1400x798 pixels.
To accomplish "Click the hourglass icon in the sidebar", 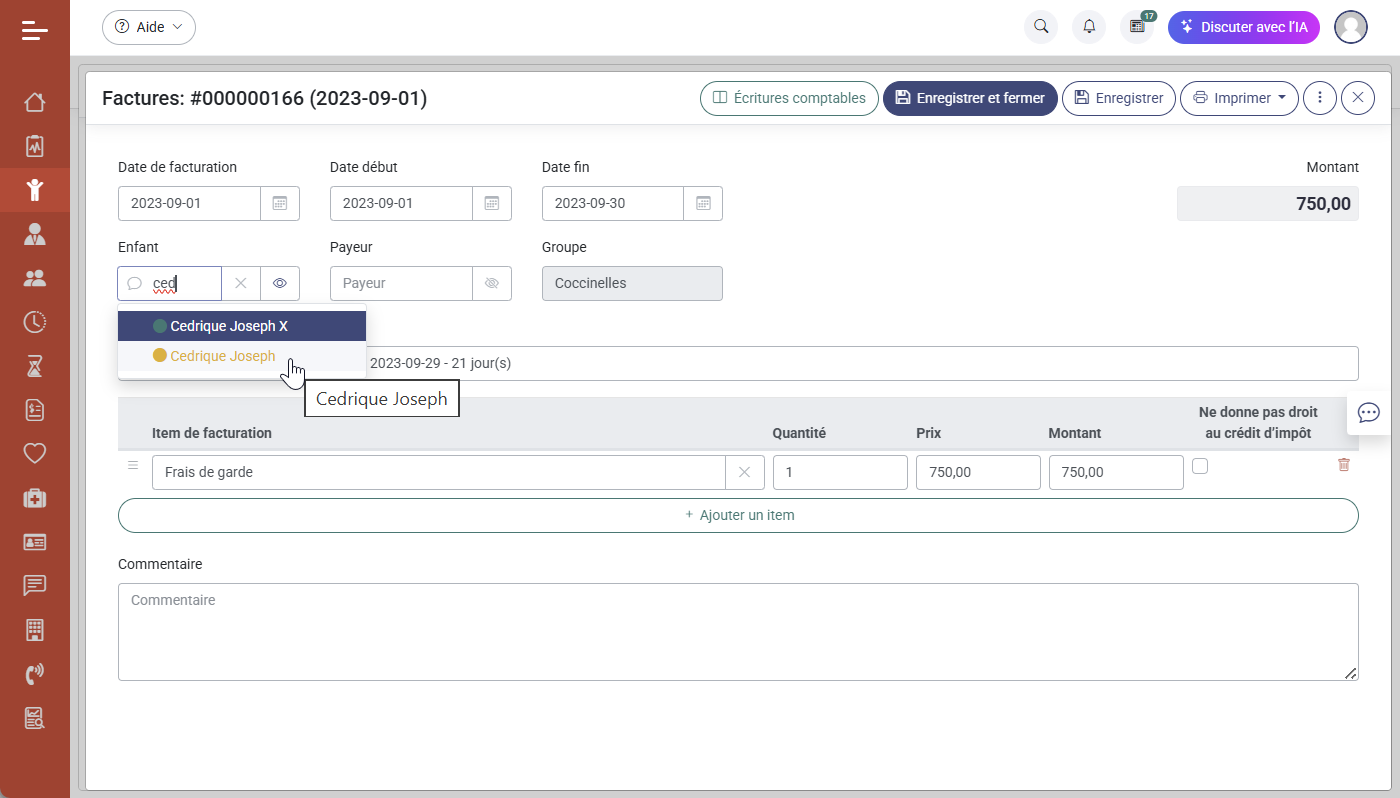I will (x=35, y=366).
